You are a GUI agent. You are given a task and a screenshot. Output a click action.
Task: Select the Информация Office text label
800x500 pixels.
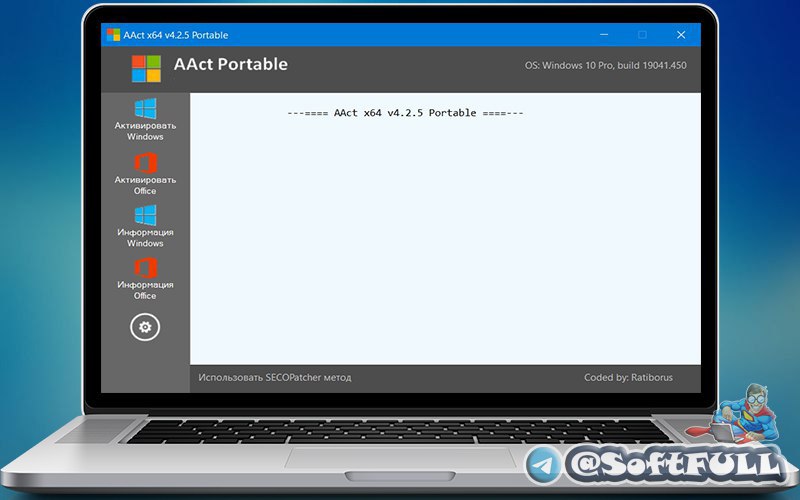[145, 290]
